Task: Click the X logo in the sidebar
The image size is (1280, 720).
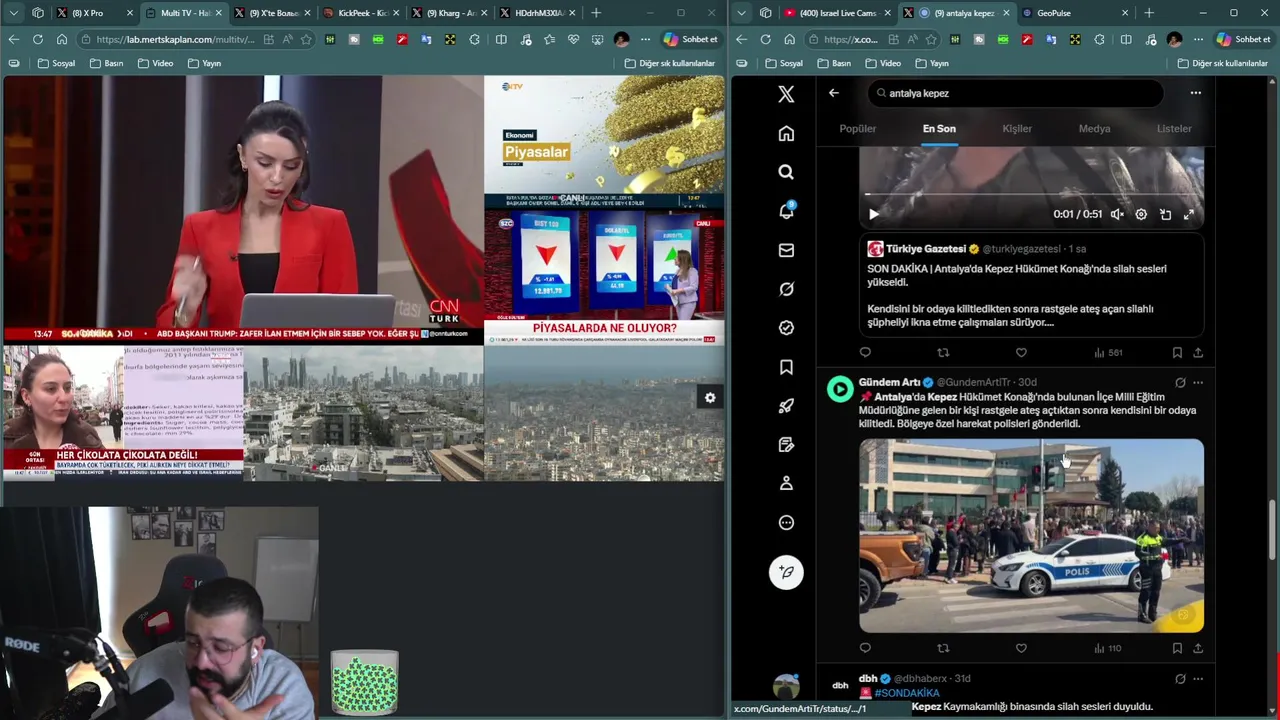Action: pyautogui.click(x=786, y=94)
